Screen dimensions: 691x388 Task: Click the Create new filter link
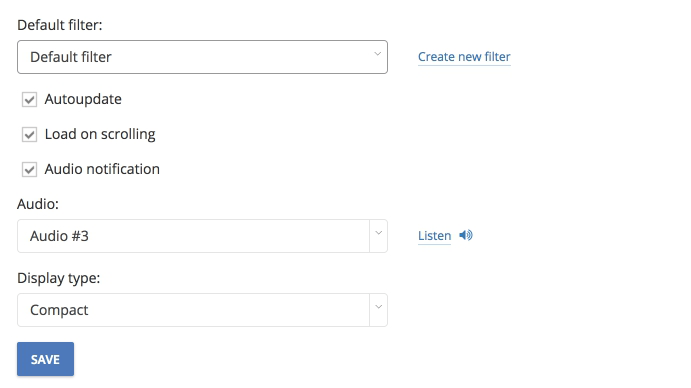(464, 57)
